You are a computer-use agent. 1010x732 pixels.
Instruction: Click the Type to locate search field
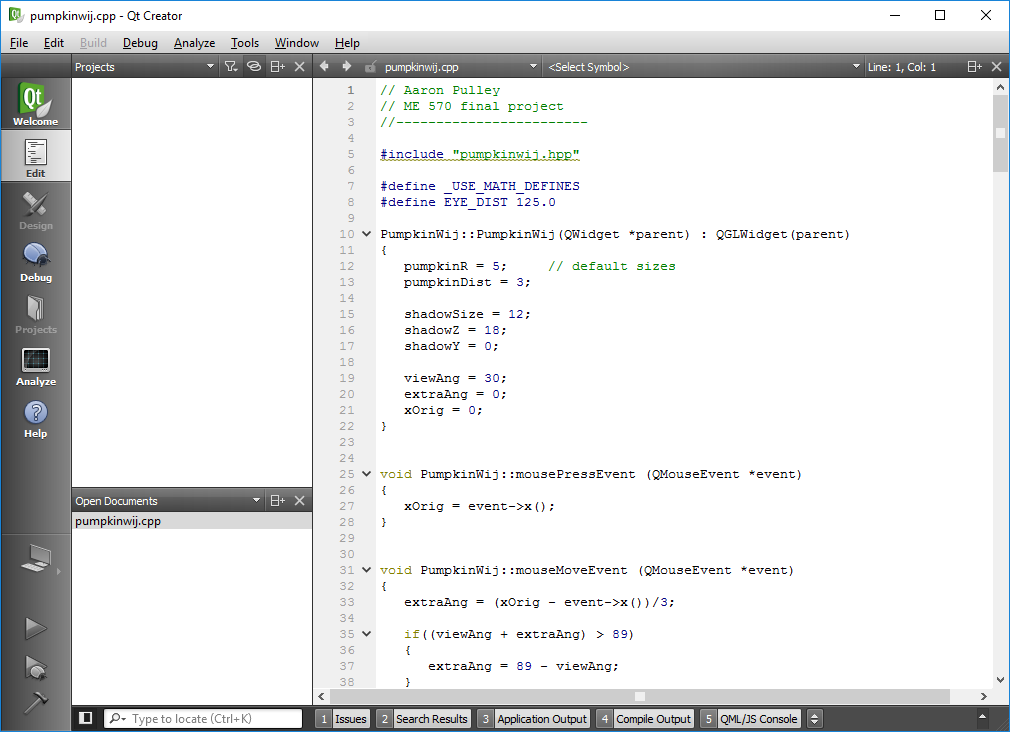coord(203,718)
